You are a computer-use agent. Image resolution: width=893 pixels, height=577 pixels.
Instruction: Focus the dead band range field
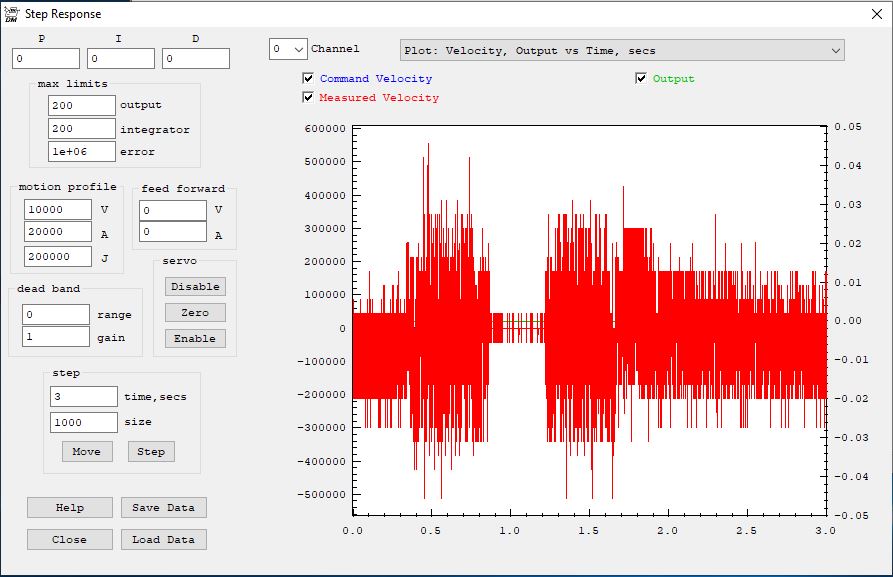(56, 314)
